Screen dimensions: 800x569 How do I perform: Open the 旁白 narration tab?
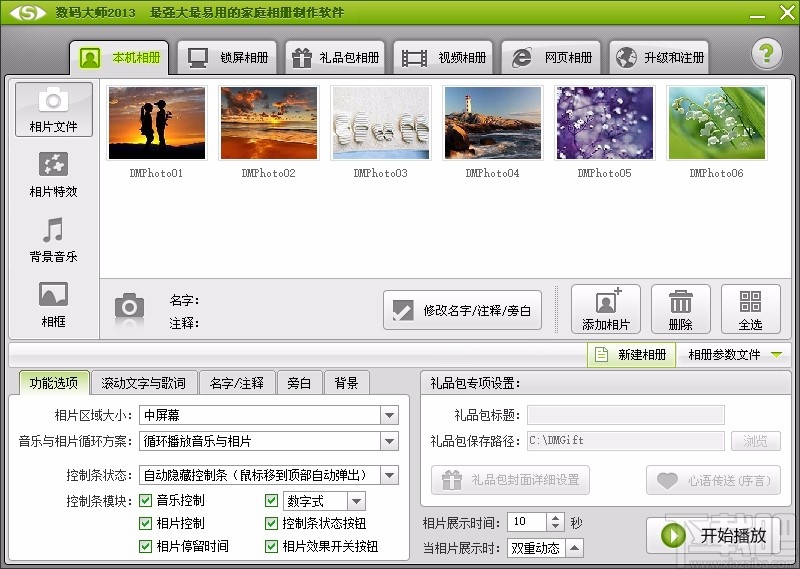(299, 383)
